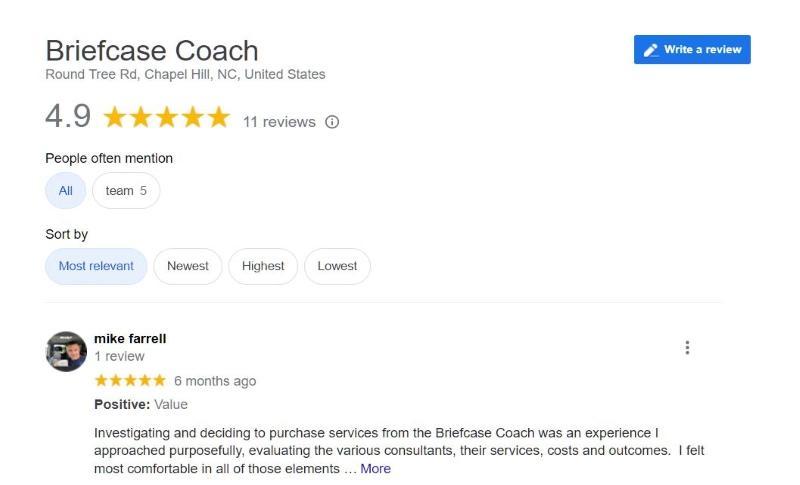
Task: Sort reviews by Lowest rating
Action: pyautogui.click(x=337, y=266)
